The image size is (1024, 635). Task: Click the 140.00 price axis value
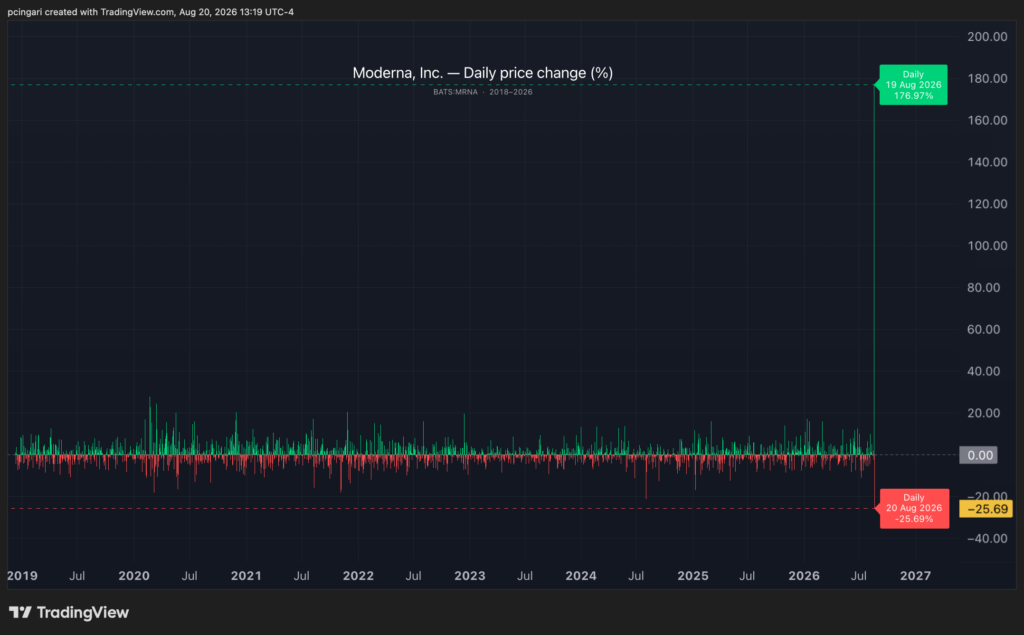987,162
